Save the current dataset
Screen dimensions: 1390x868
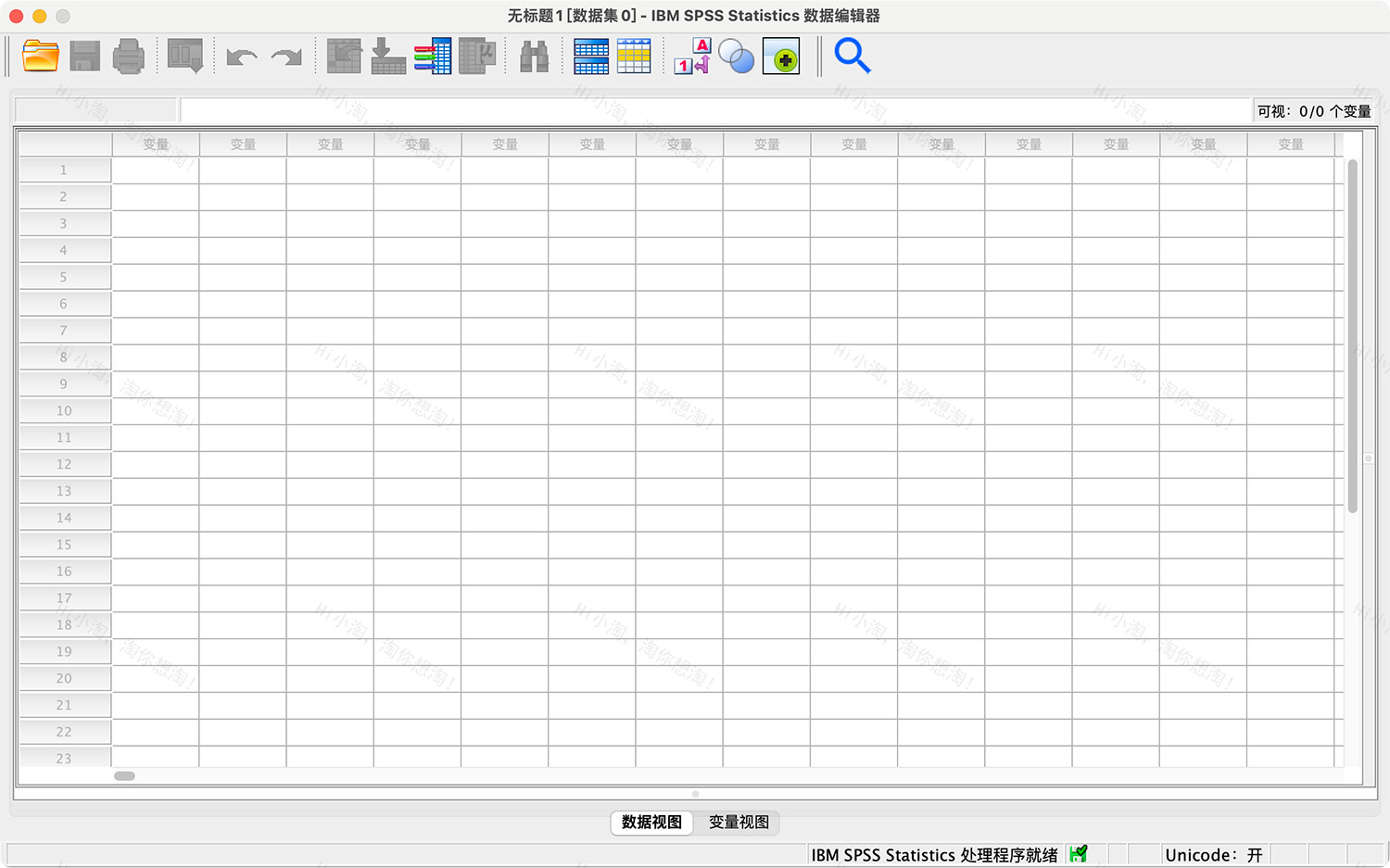[x=84, y=56]
